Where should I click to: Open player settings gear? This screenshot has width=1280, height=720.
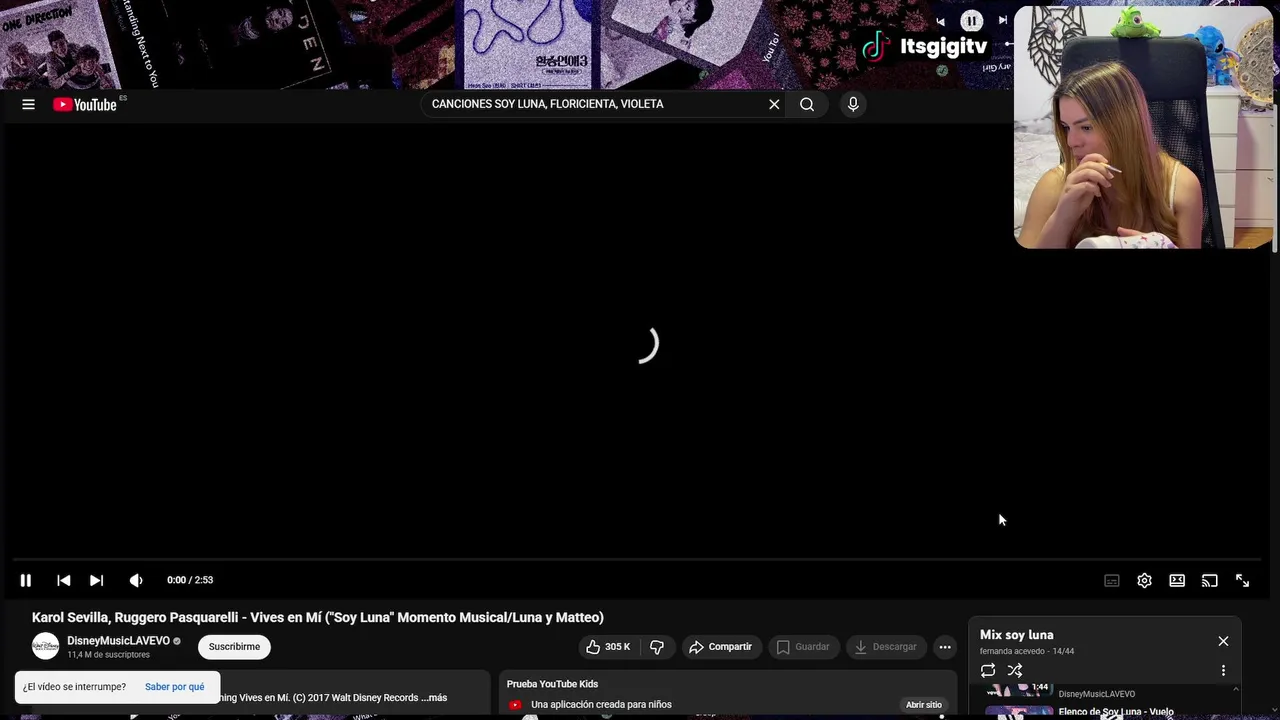point(1144,580)
